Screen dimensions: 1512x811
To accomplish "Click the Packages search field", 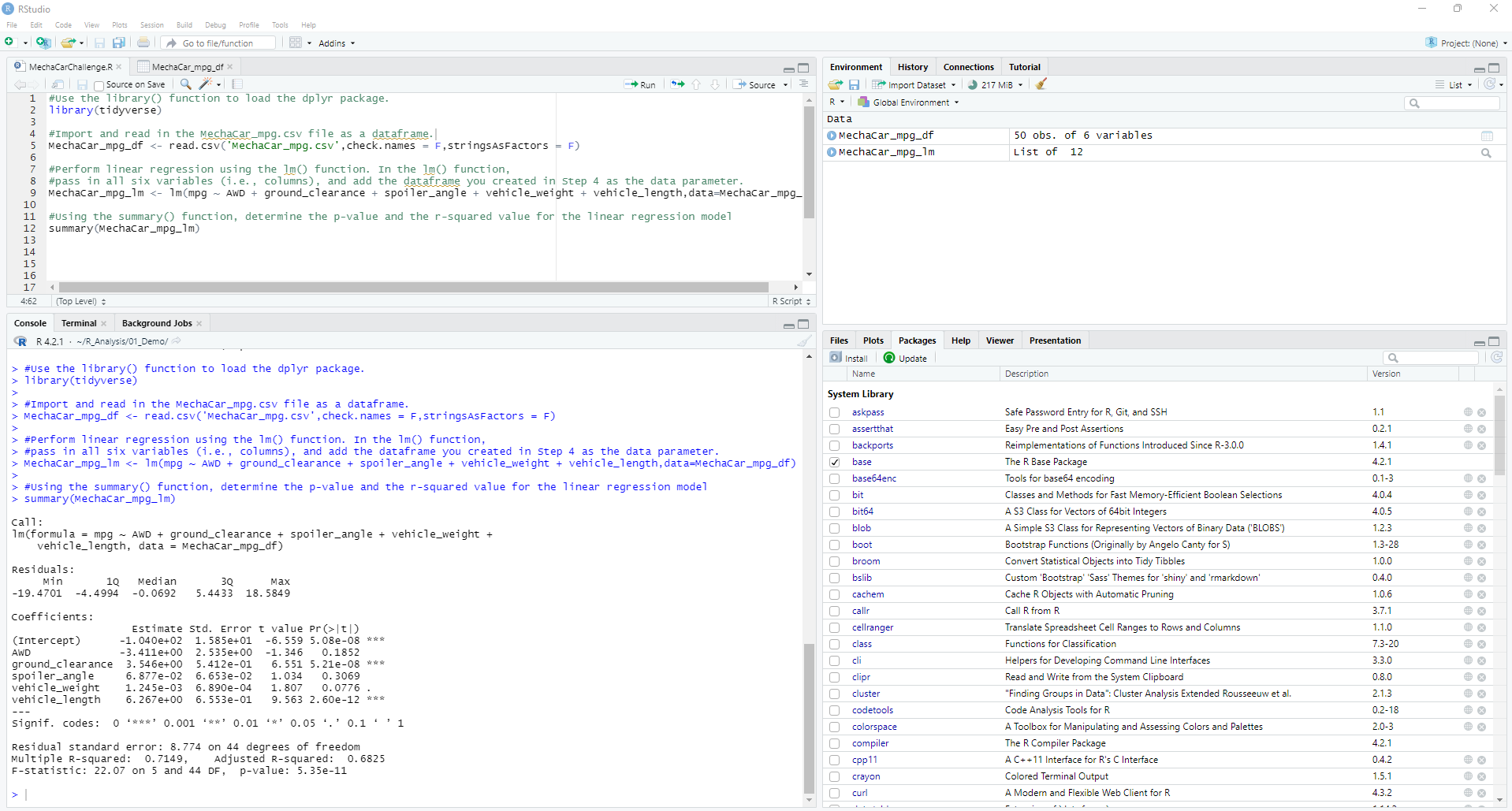I will click(1432, 358).
